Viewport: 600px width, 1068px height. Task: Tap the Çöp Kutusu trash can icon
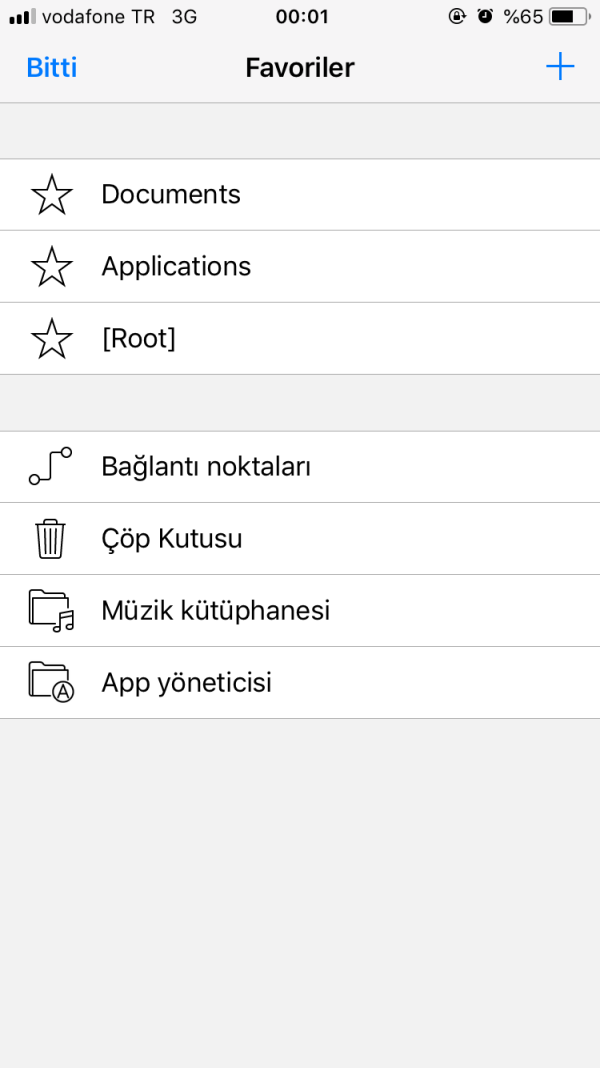pyautogui.click(x=51, y=539)
